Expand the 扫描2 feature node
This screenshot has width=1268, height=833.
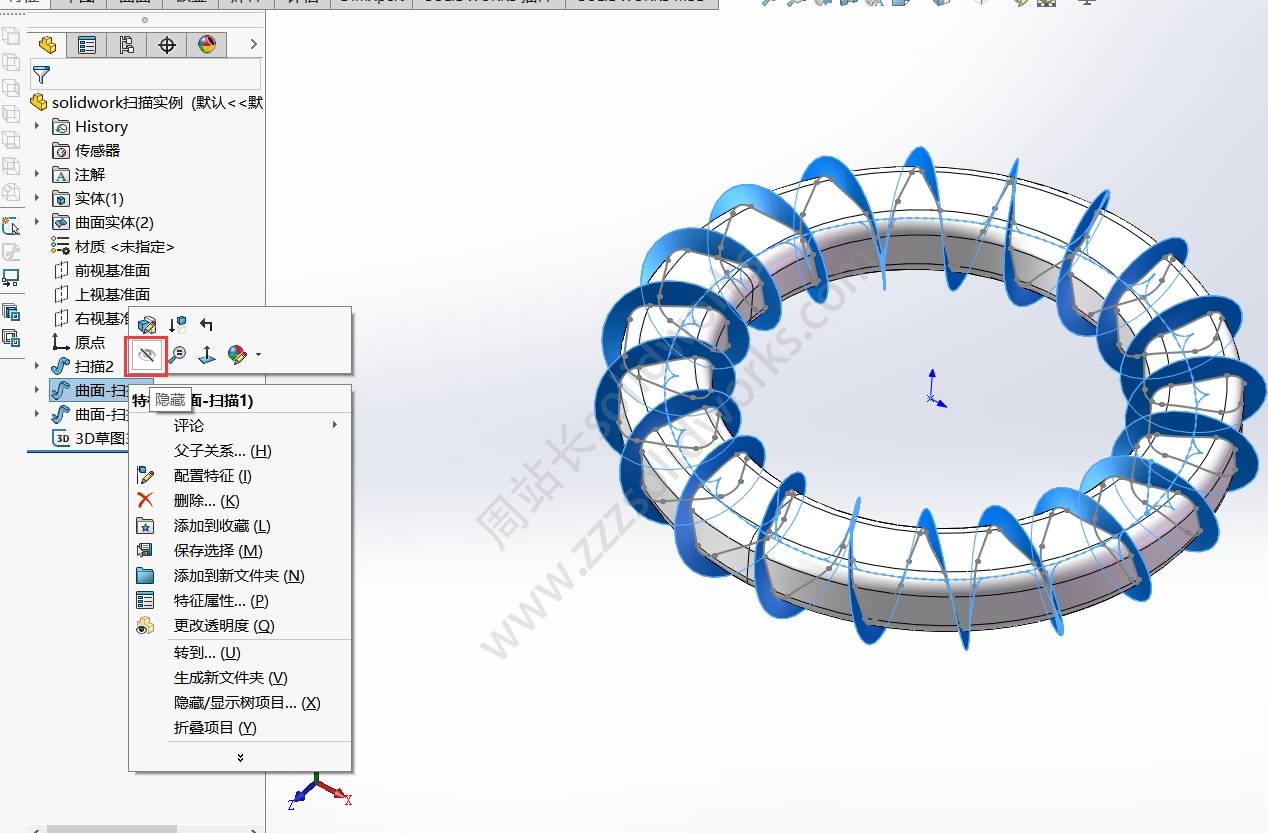37,366
